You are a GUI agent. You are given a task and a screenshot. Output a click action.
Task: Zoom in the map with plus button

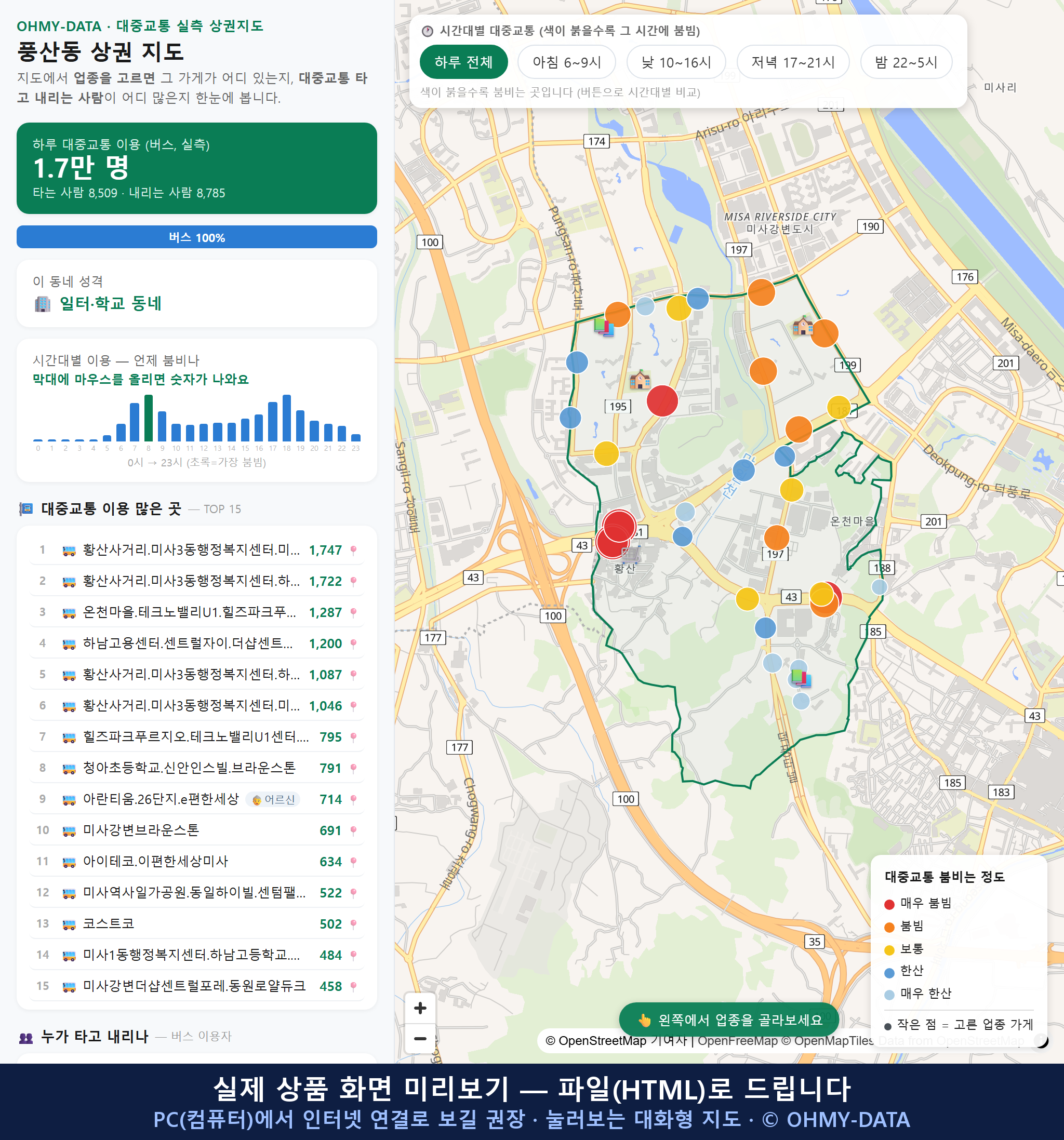click(x=420, y=1008)
